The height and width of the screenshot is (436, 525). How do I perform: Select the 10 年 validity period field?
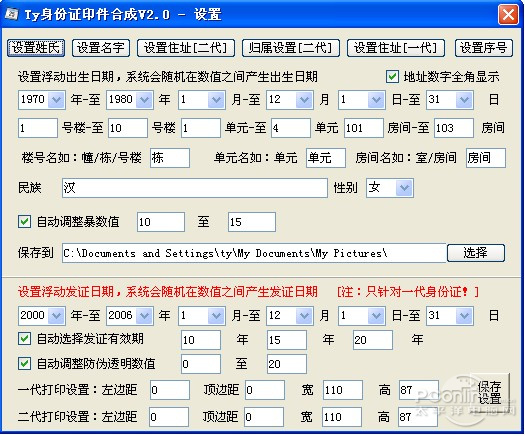pyautogui.click(x=201, y=340)
